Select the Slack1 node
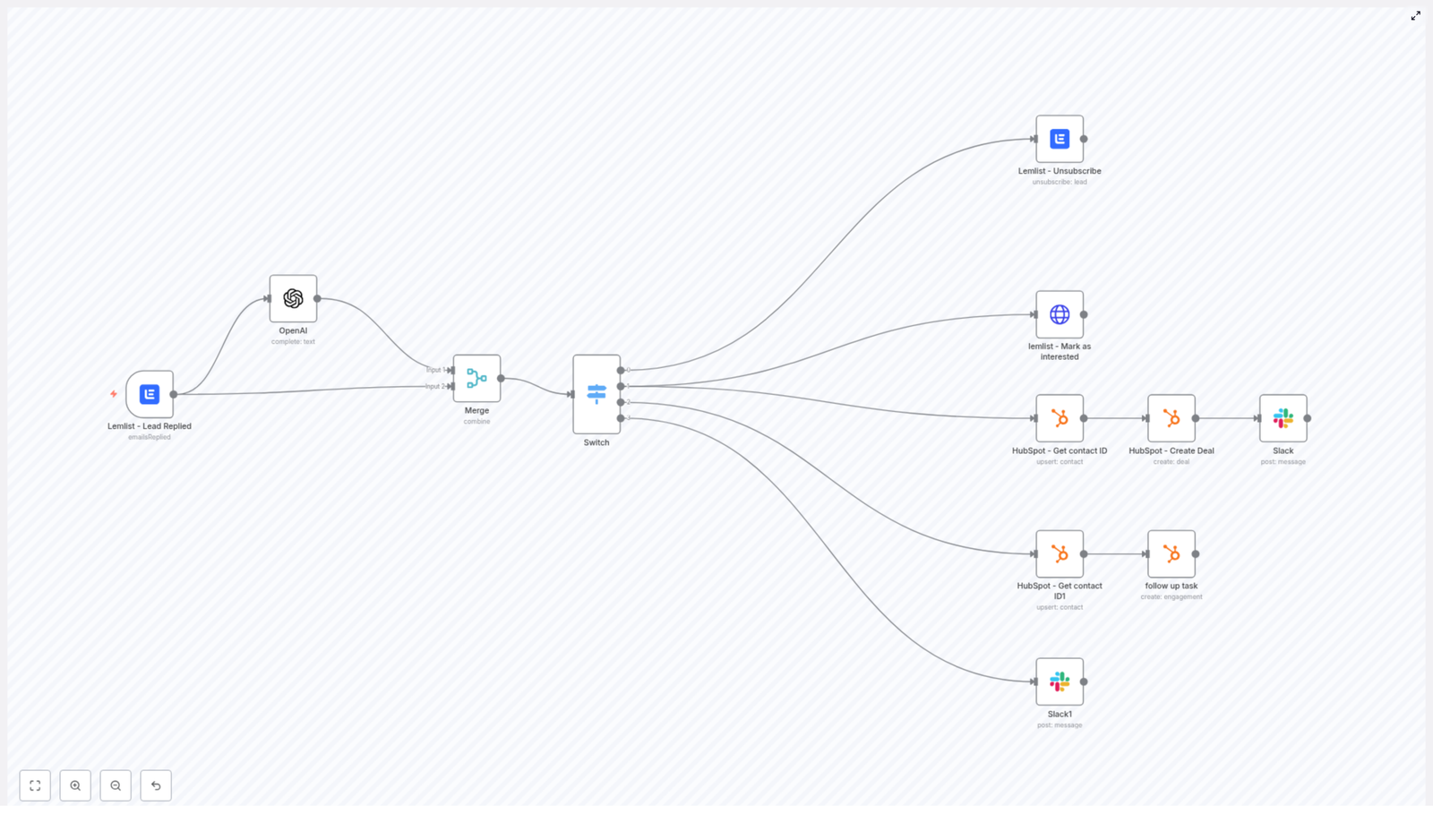Viewport: 1433px width, 840px height. tap(1060, 681)
